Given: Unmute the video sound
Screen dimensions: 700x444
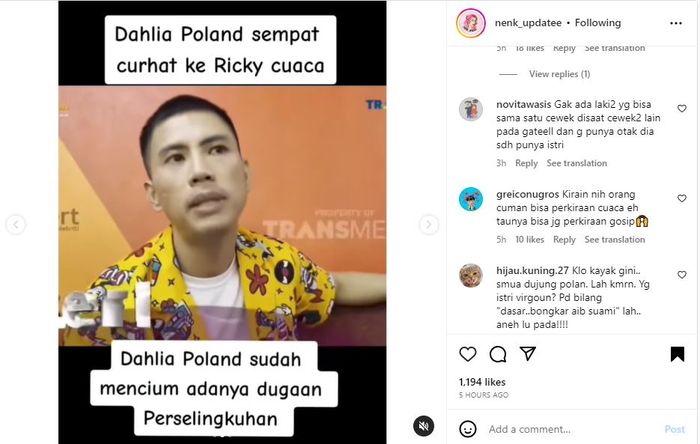Looking at the screenshot, I should point(424,426).
